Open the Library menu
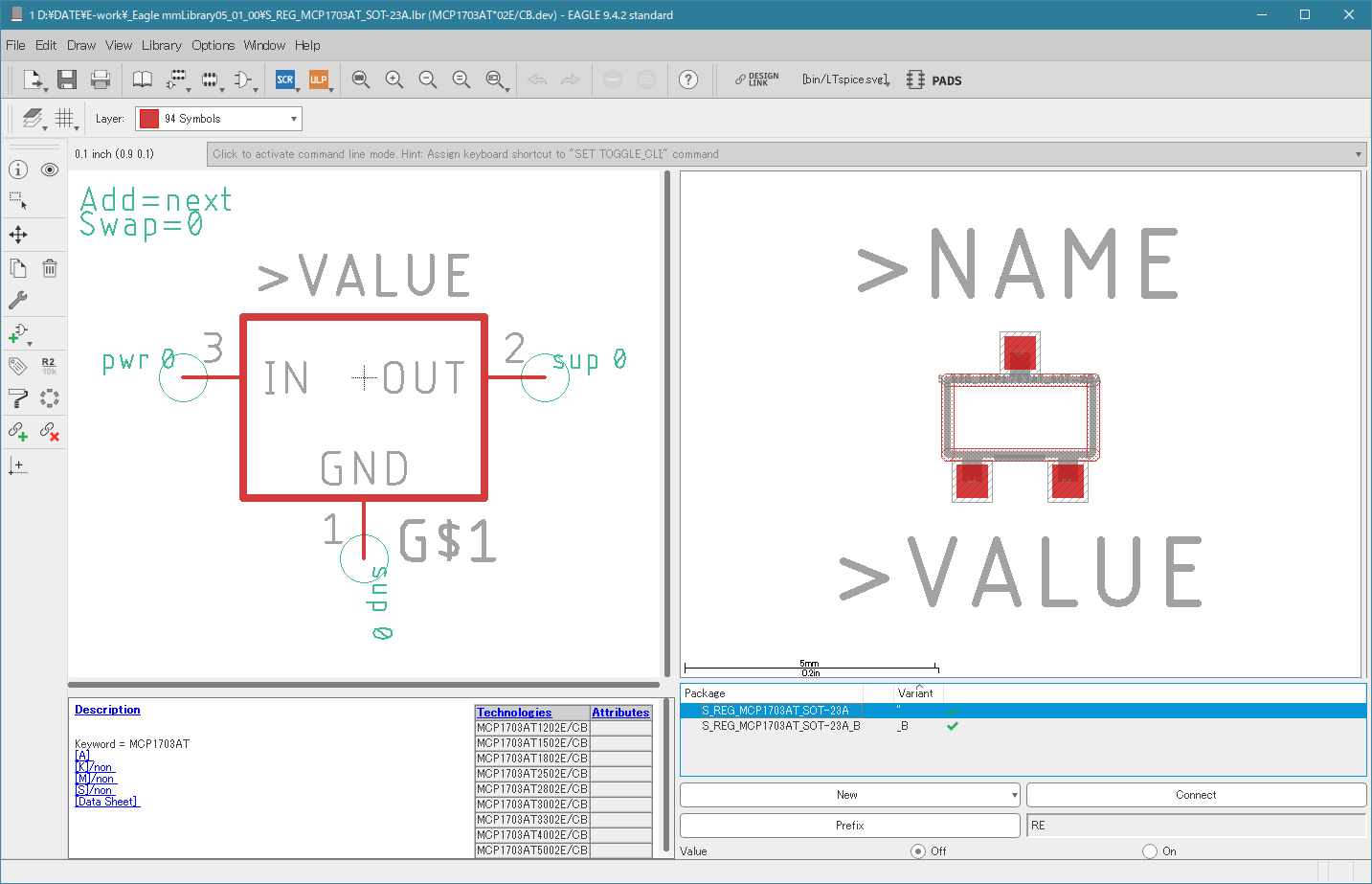1372x884 pixels. (161, 45)
